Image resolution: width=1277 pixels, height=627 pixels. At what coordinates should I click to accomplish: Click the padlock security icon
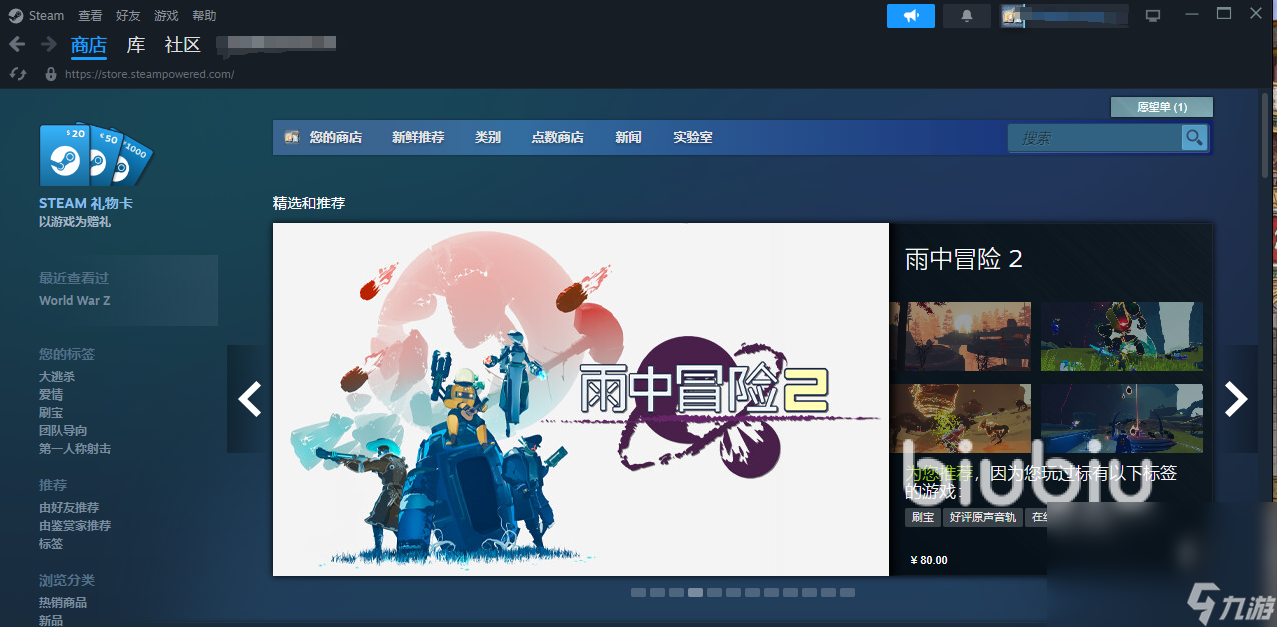click(51, 74)
